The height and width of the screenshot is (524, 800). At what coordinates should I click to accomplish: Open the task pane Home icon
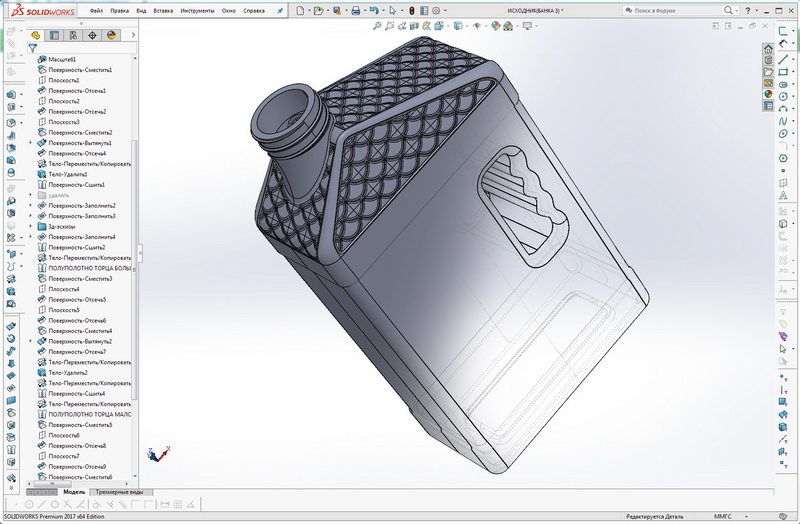click(x=768, y=49)
